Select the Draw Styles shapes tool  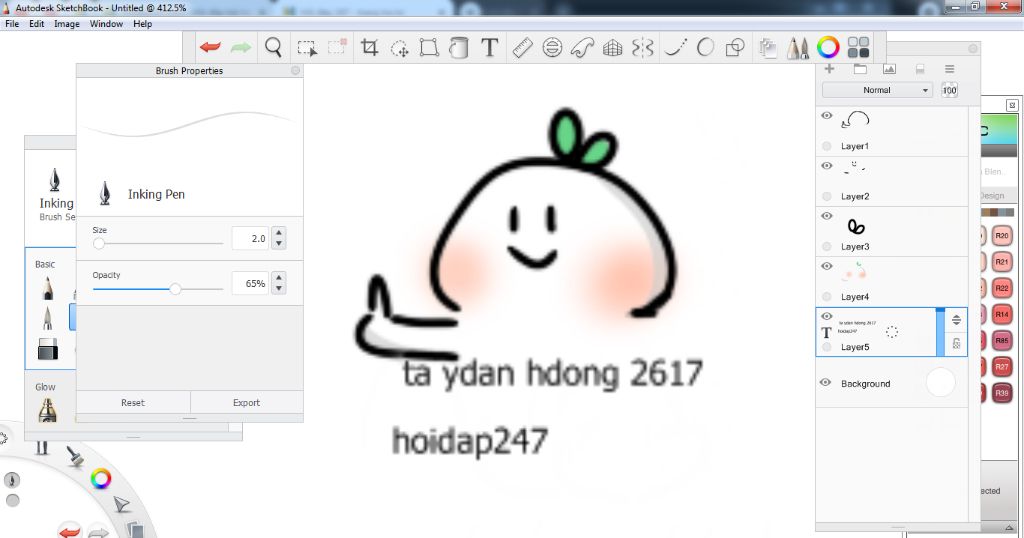(735, 48)
